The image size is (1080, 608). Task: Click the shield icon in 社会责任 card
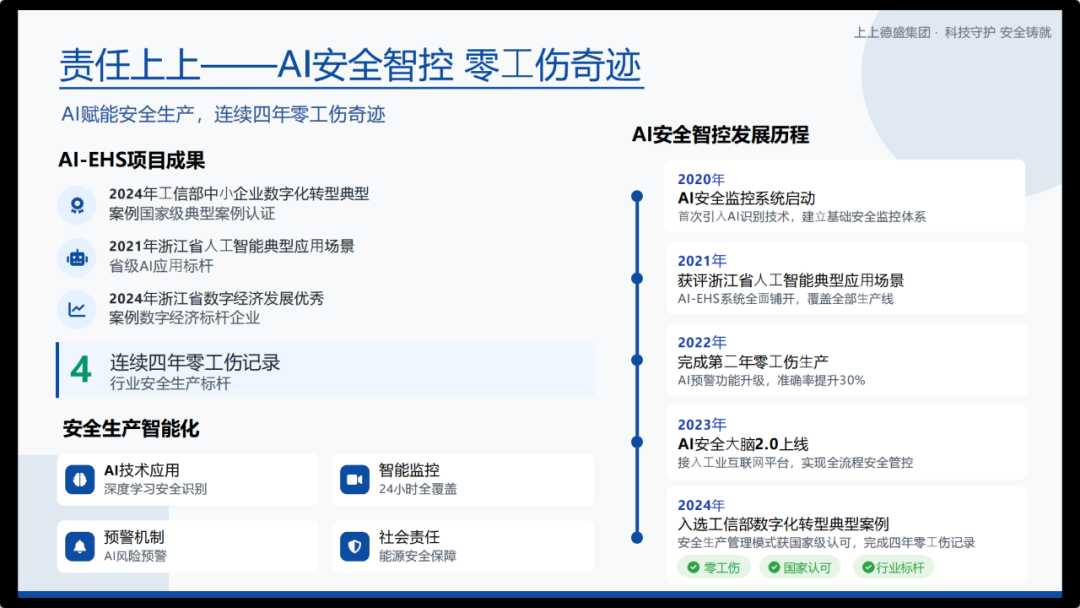(354, 546)
